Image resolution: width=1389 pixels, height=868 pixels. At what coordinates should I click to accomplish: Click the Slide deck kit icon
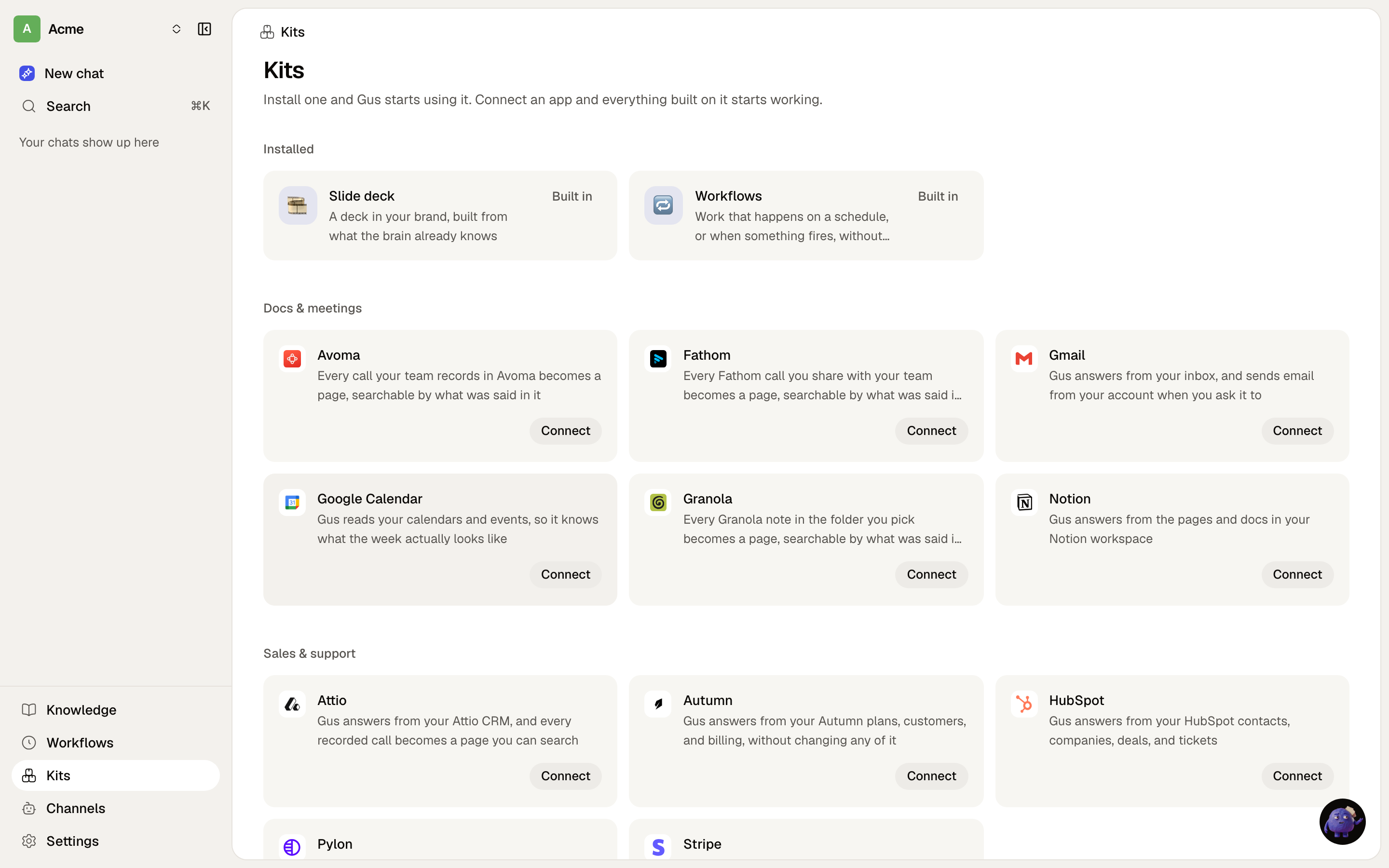[297, 205]
